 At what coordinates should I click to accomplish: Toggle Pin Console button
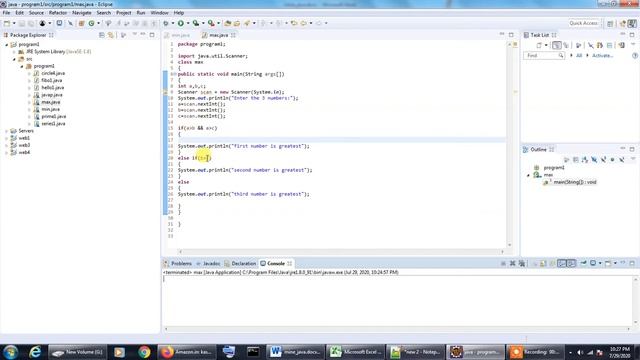pyautogui.click(x=583, y=264)
